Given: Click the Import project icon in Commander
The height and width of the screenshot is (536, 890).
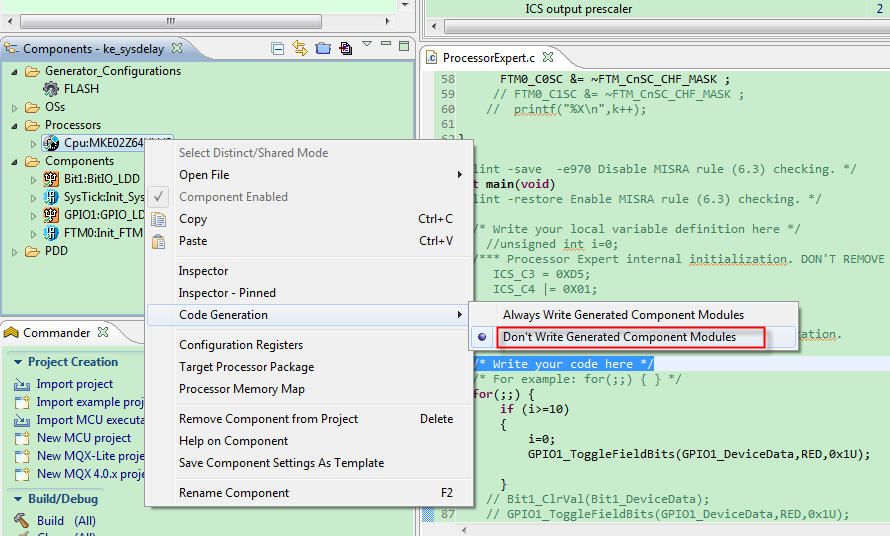Looking at the screenshot, I should pyautogui.click(x=22, y=385).
